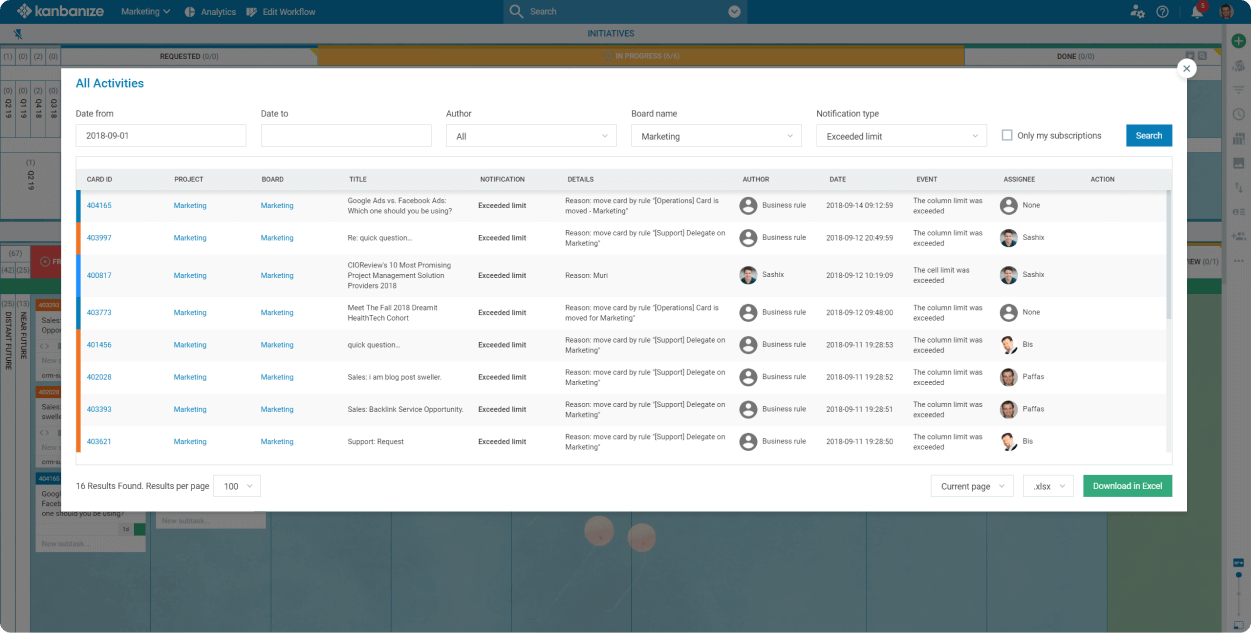Open card ID 404165 link

click(99, 205)
